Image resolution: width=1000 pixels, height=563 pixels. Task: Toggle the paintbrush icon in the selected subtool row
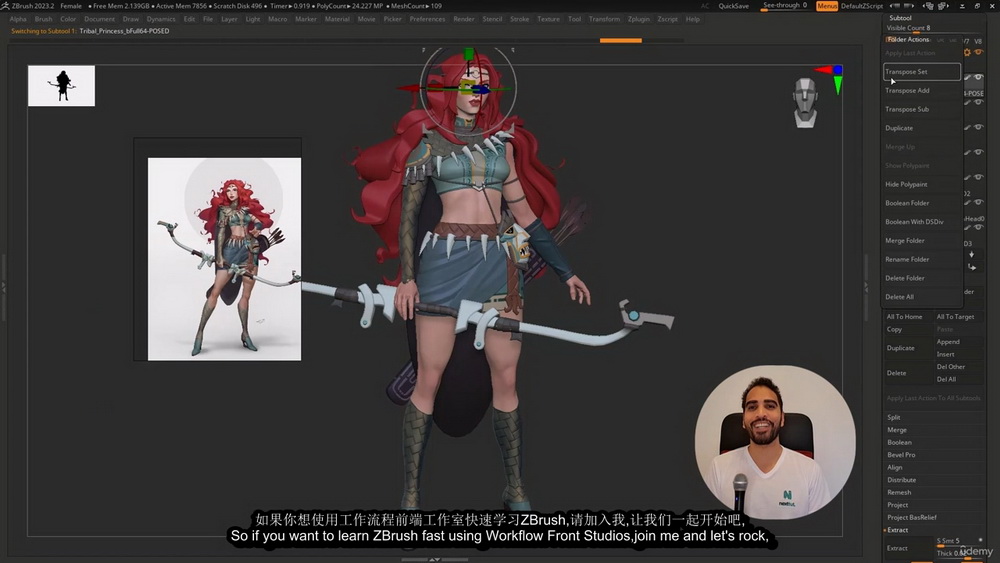click(x=967, y=77)
